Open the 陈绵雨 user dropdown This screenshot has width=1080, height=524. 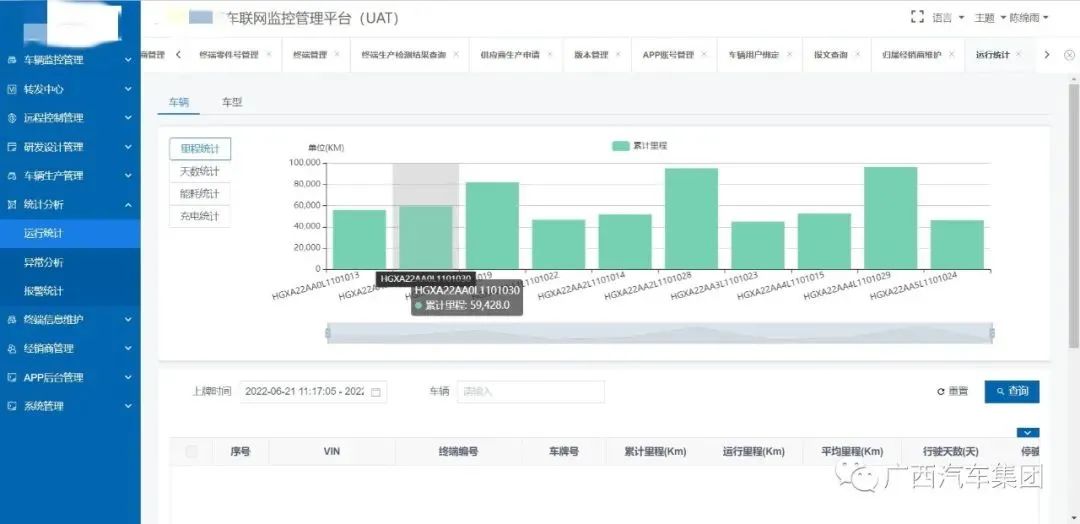pyautogui.click(x=1029, y=18)
